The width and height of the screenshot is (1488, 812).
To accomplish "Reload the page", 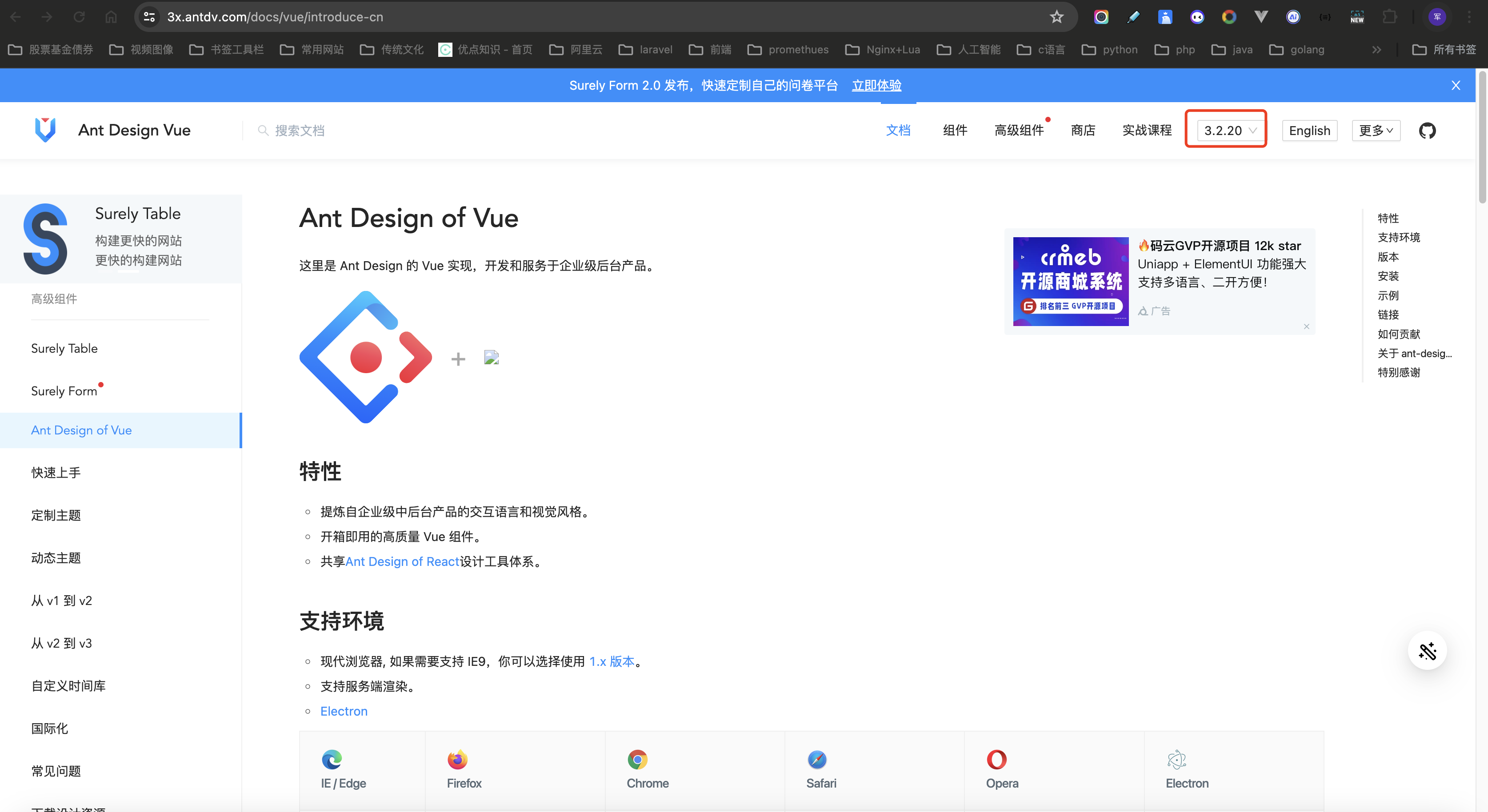I will (x=79, y=17).
